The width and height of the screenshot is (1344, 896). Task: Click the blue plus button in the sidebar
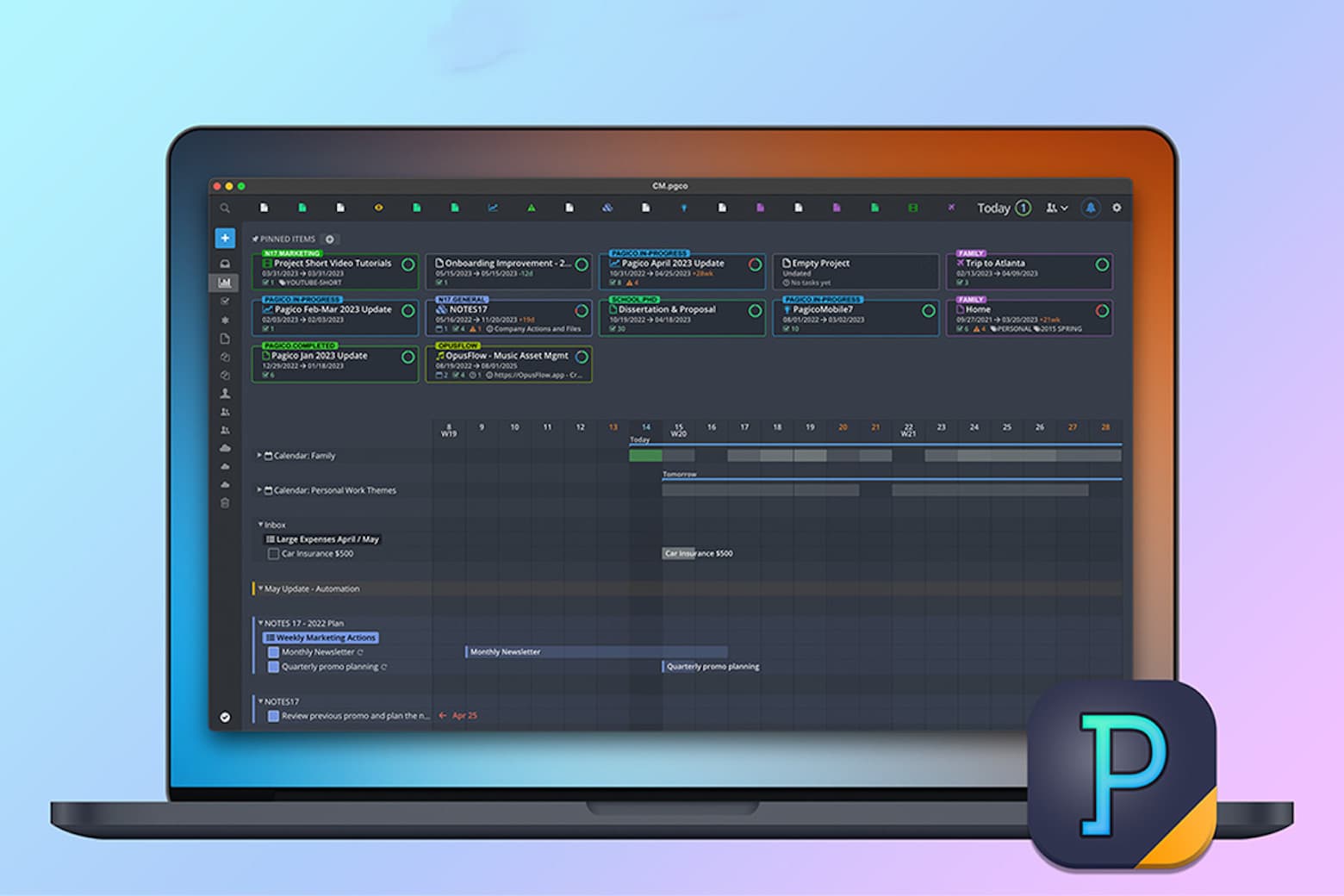tap(225, 238)
